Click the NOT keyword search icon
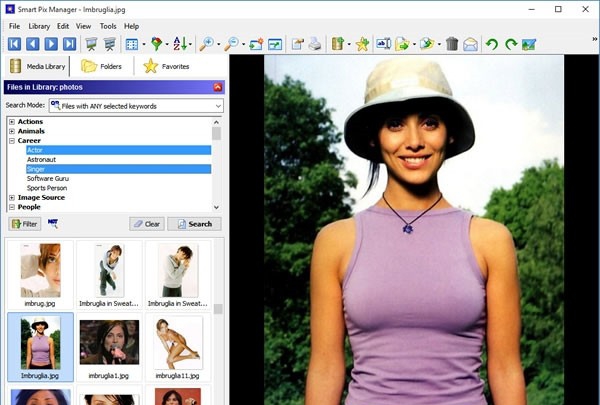Viewport: 600px width, 405px height. (x=53, y=223)
